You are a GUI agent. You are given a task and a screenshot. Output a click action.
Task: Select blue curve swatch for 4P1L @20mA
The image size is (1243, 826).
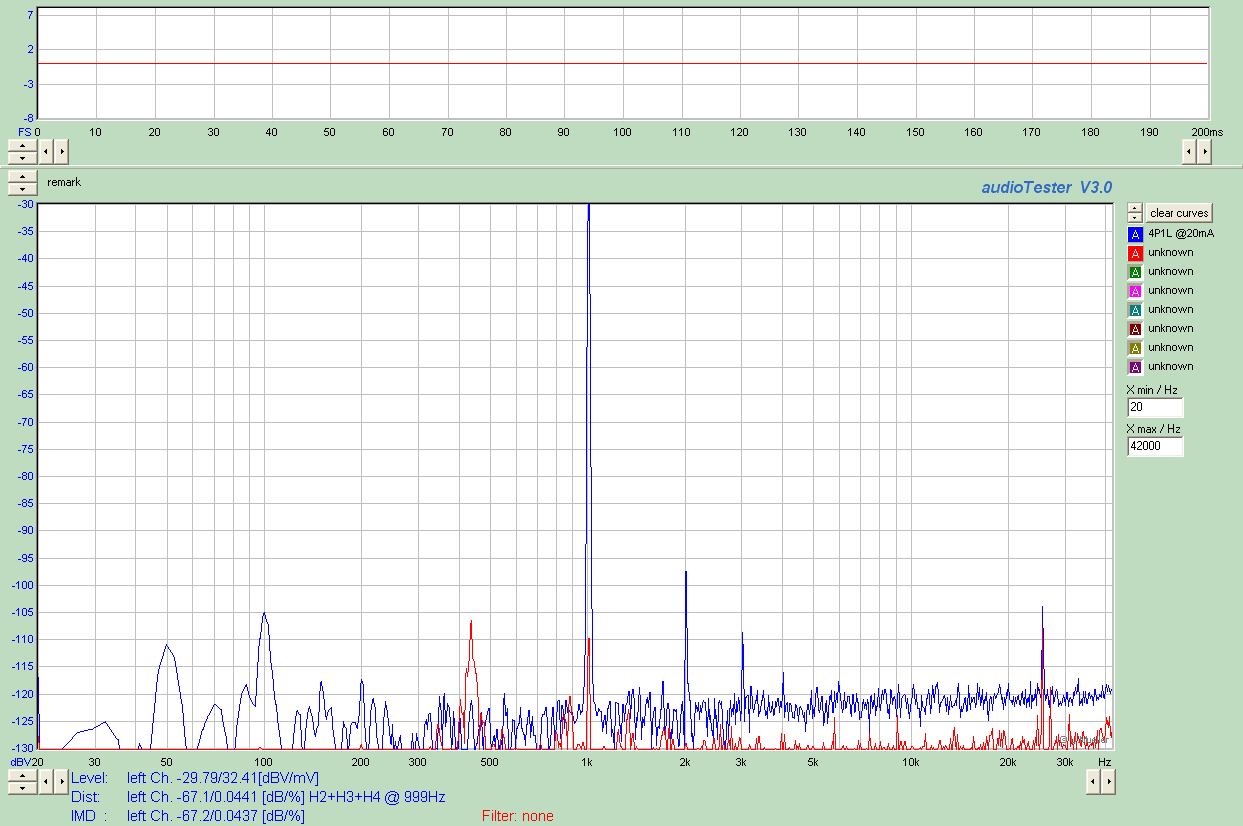tap(1135, 234)
